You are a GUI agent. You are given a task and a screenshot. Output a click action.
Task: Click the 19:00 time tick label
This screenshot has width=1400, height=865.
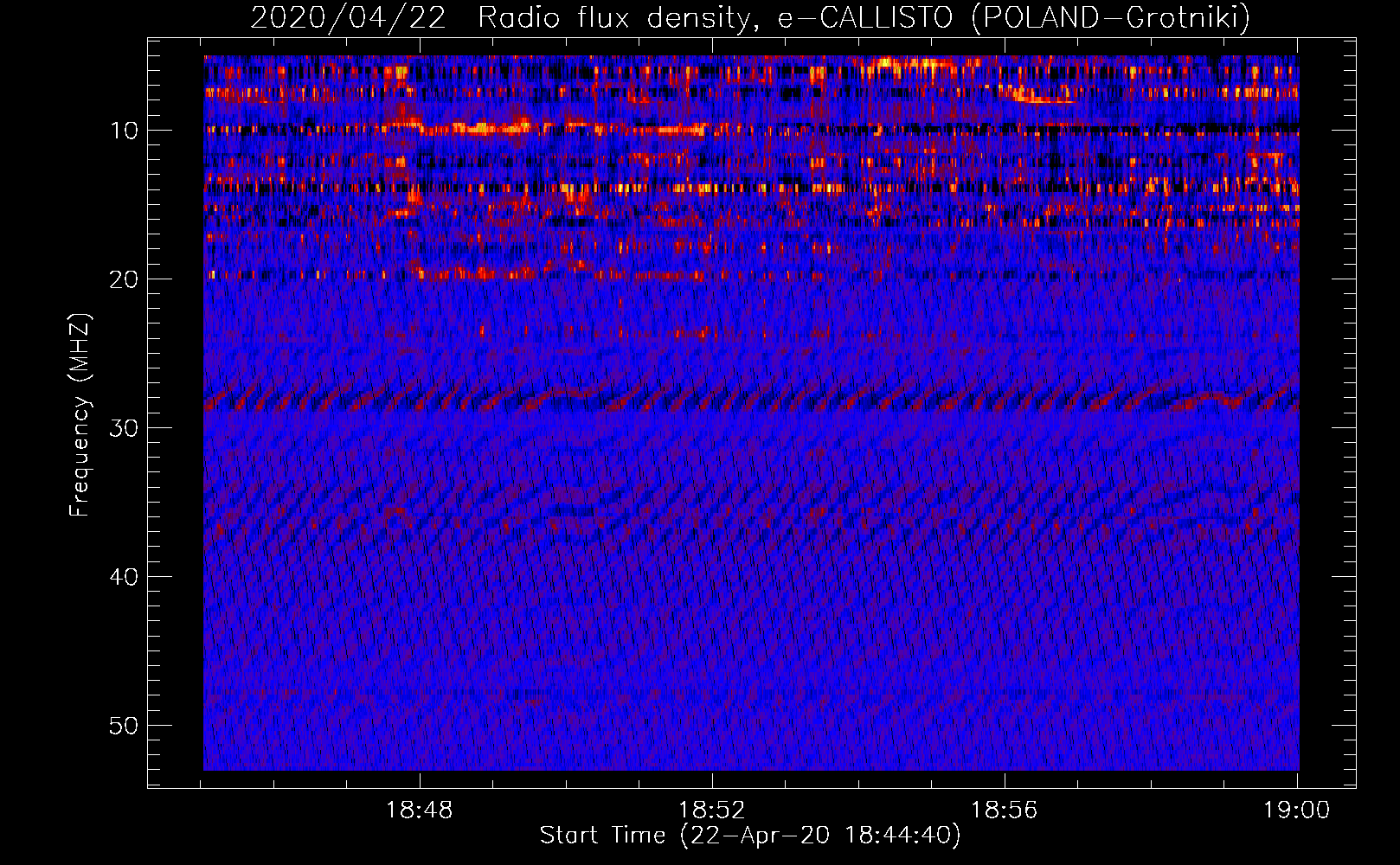pyautogui.click(x=1296, y=811)
